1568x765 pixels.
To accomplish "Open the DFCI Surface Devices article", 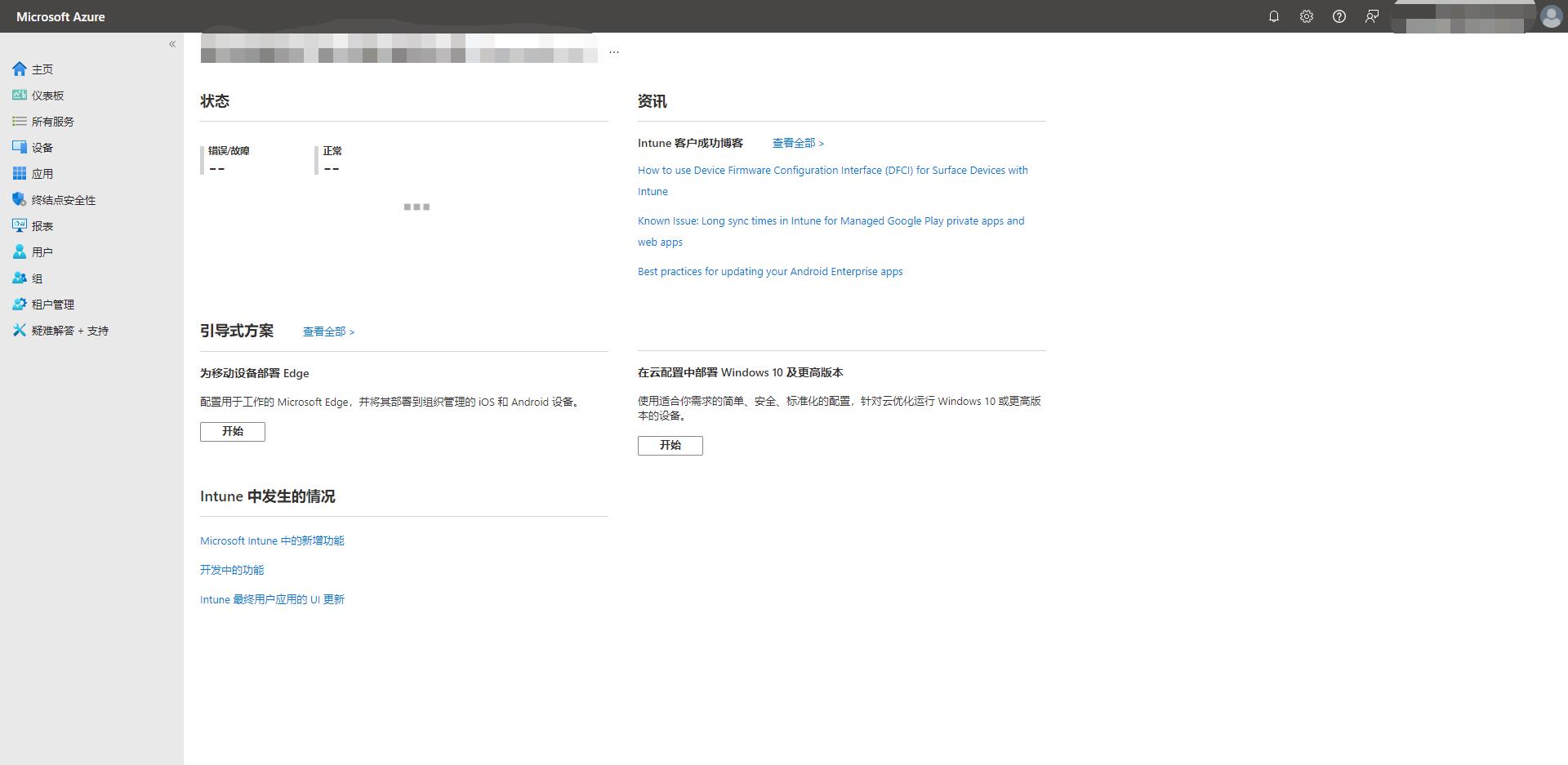I will pyautogui.click(x=833, y=180).
